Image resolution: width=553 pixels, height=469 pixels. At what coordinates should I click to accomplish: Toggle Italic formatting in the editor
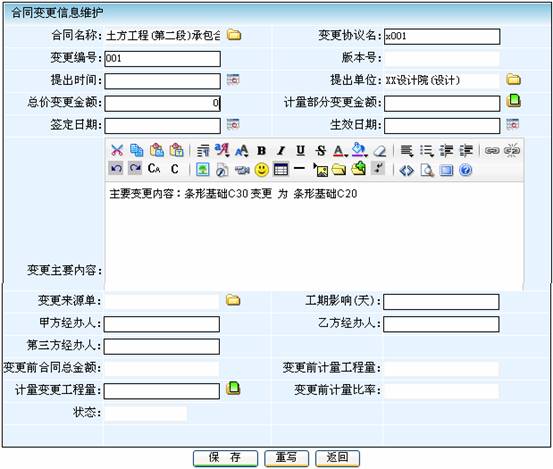click(281, 151)
